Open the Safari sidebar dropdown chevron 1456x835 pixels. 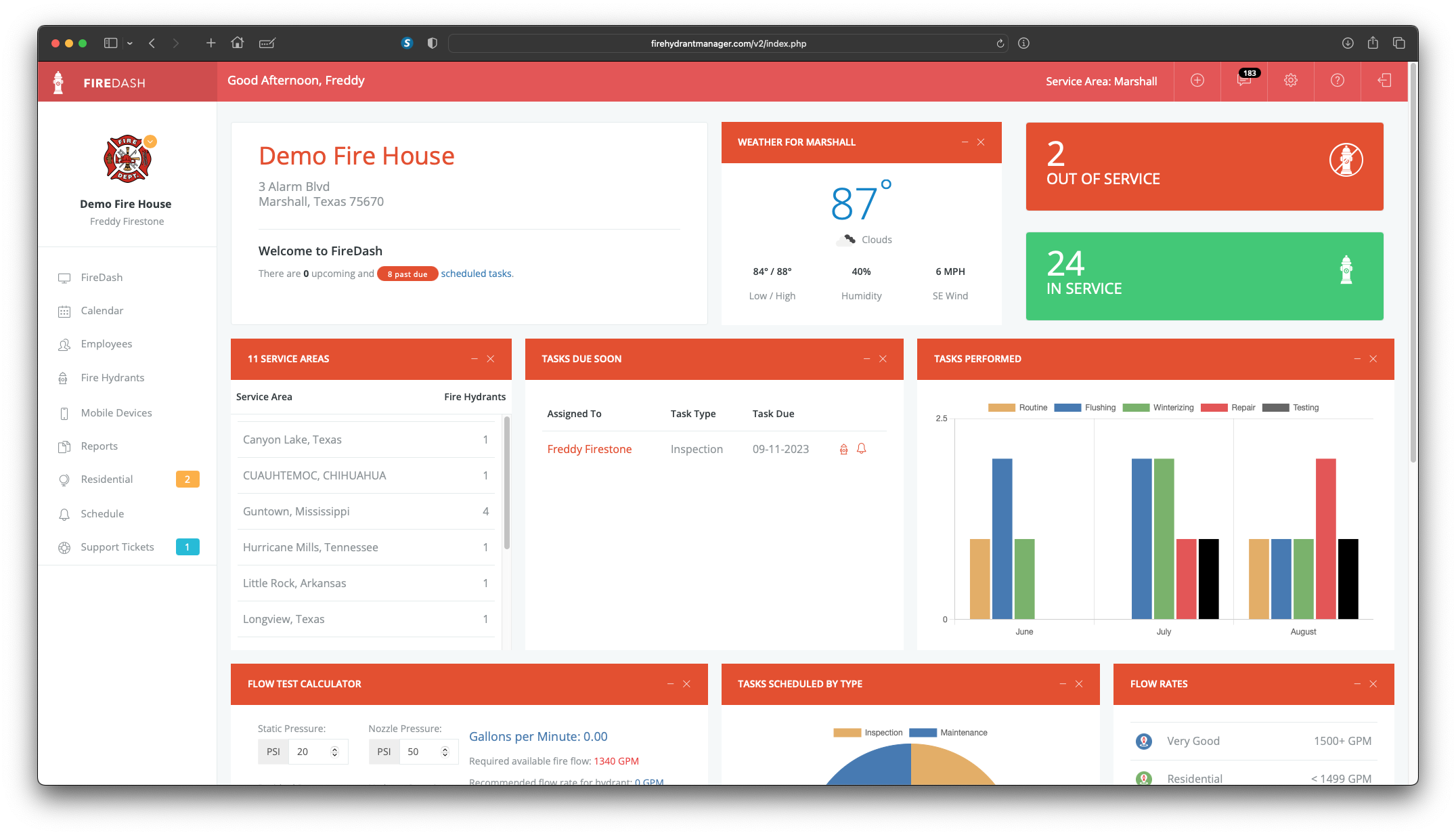[130, 43]
